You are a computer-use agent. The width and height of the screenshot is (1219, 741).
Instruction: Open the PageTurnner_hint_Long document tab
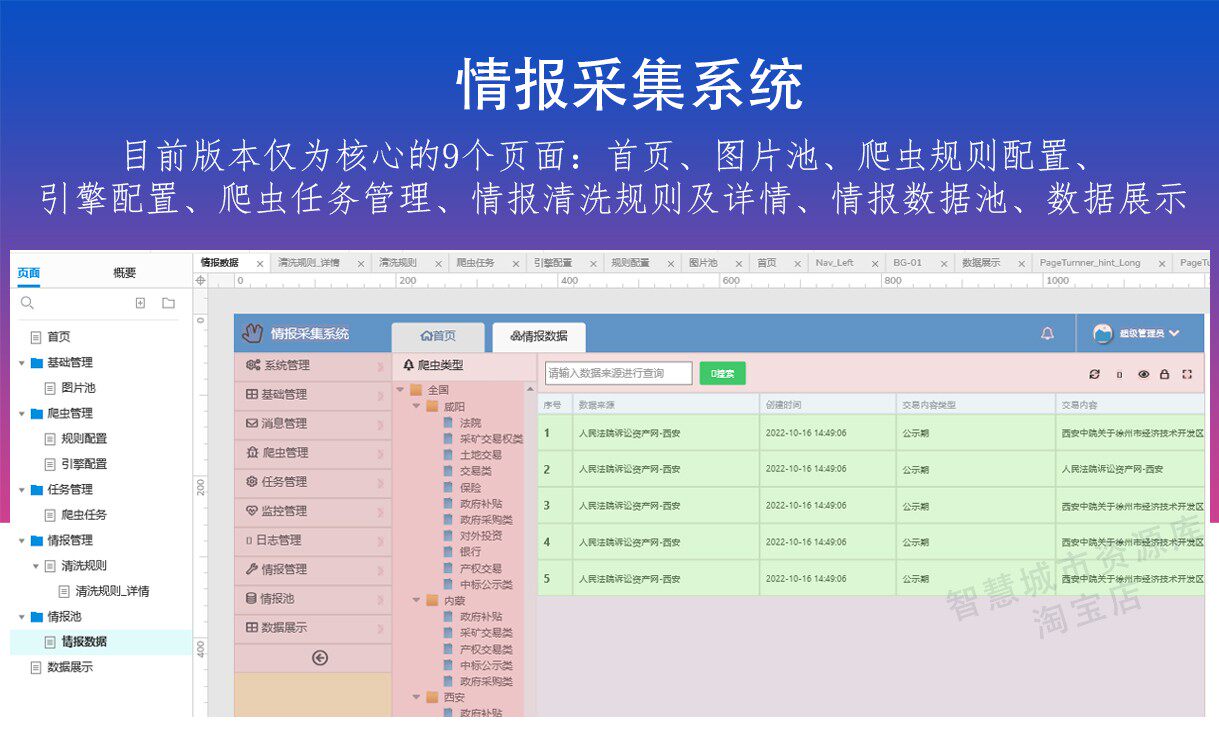pos(1089,263)
